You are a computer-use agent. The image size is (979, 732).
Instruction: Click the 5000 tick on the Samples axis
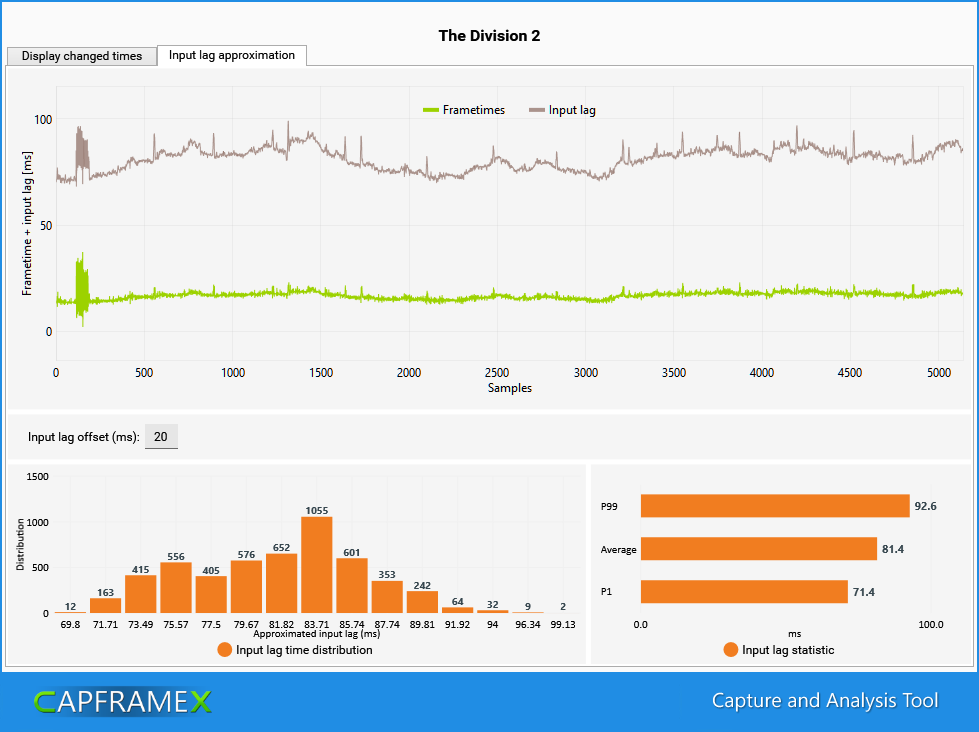coord(938,373)
